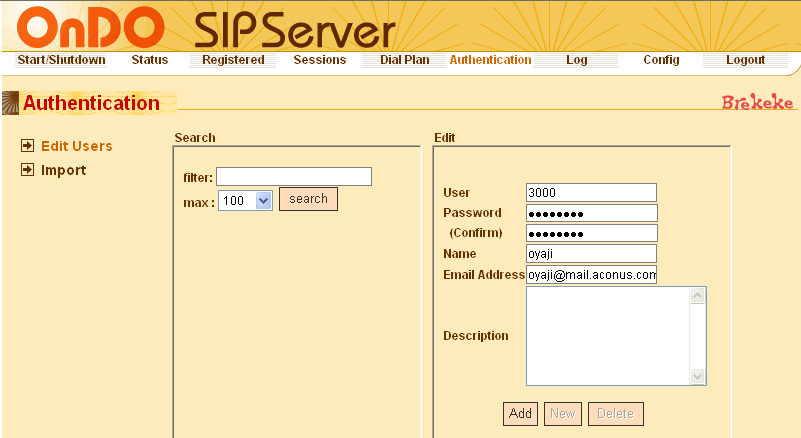The width and height of the screenshot is (801, 438).
Task: Click the Add button
Action: (x=520, y=413)
